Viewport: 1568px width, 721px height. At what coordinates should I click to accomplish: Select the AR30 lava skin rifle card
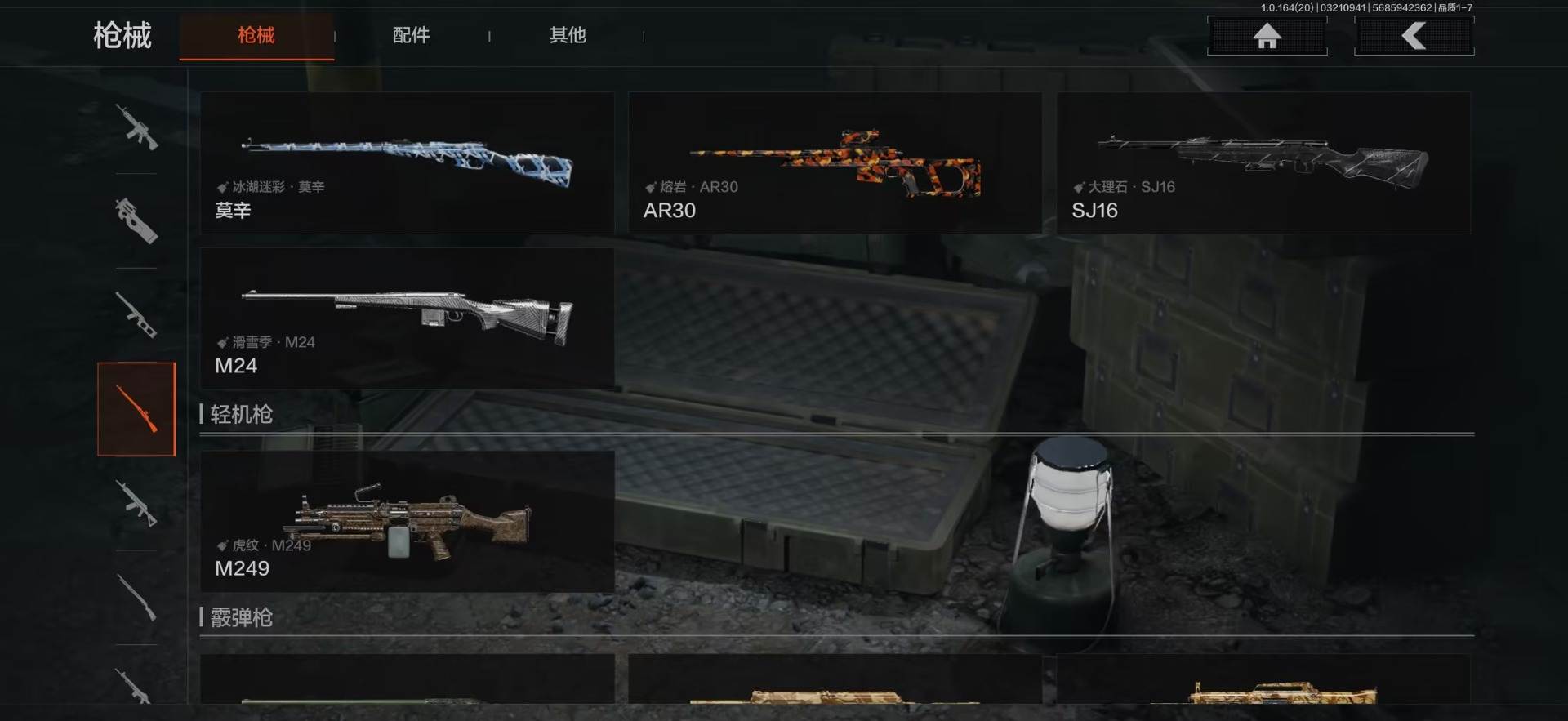(x=835, y=163)
